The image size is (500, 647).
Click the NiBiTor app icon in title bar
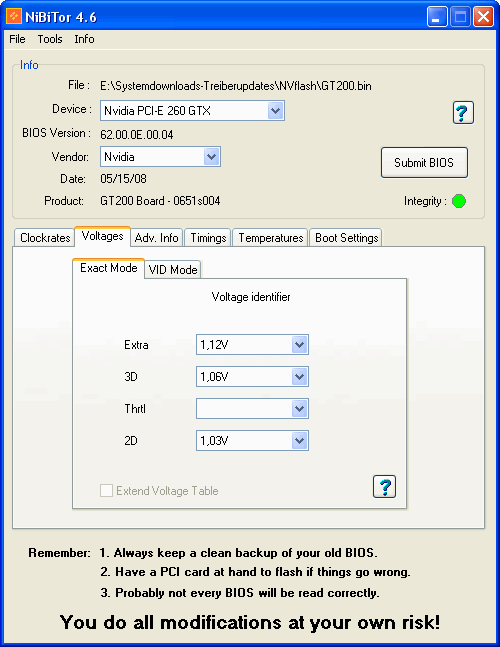14,17
